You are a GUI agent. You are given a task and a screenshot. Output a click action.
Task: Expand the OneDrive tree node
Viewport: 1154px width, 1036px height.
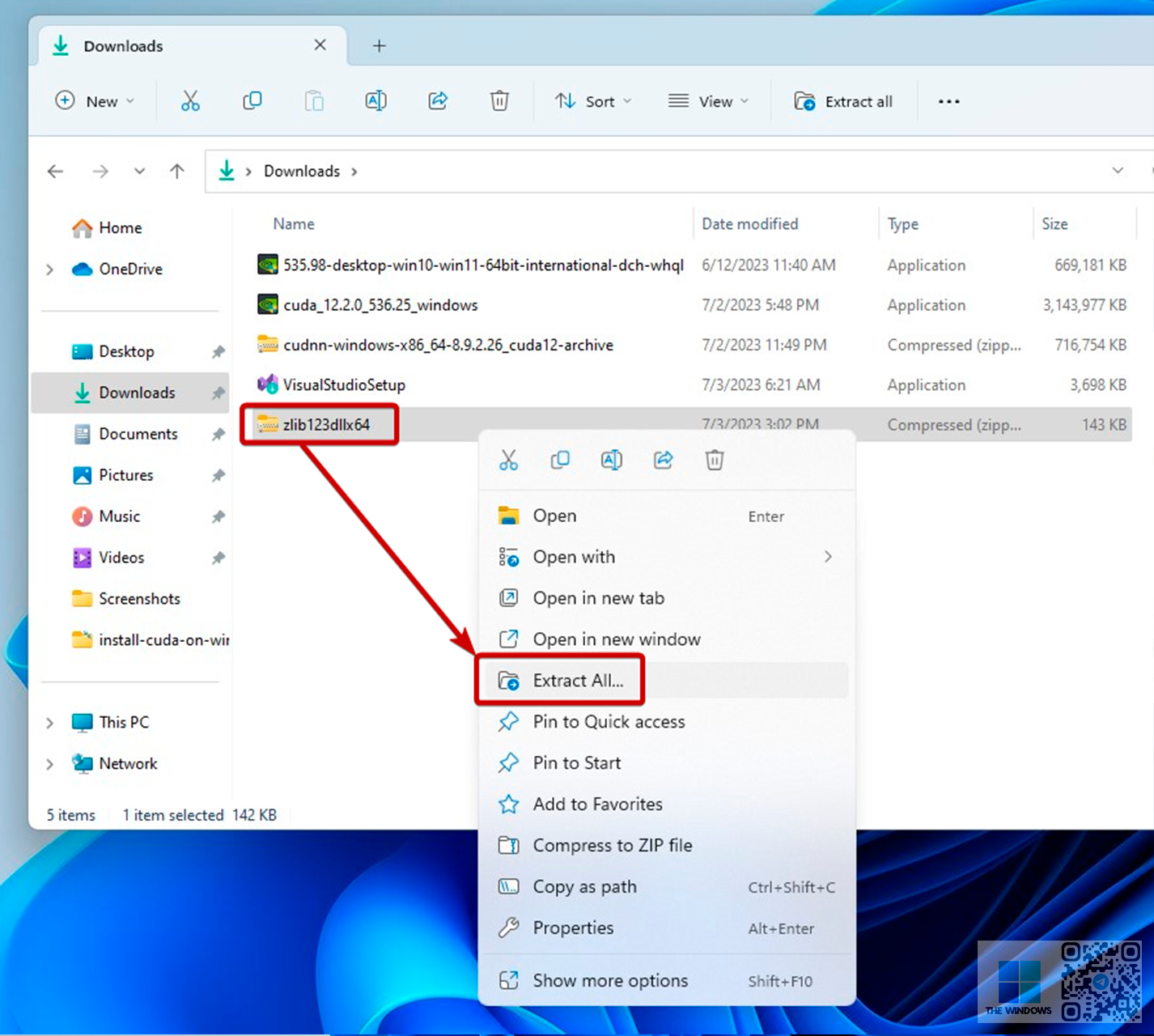[x=50, y=270]
